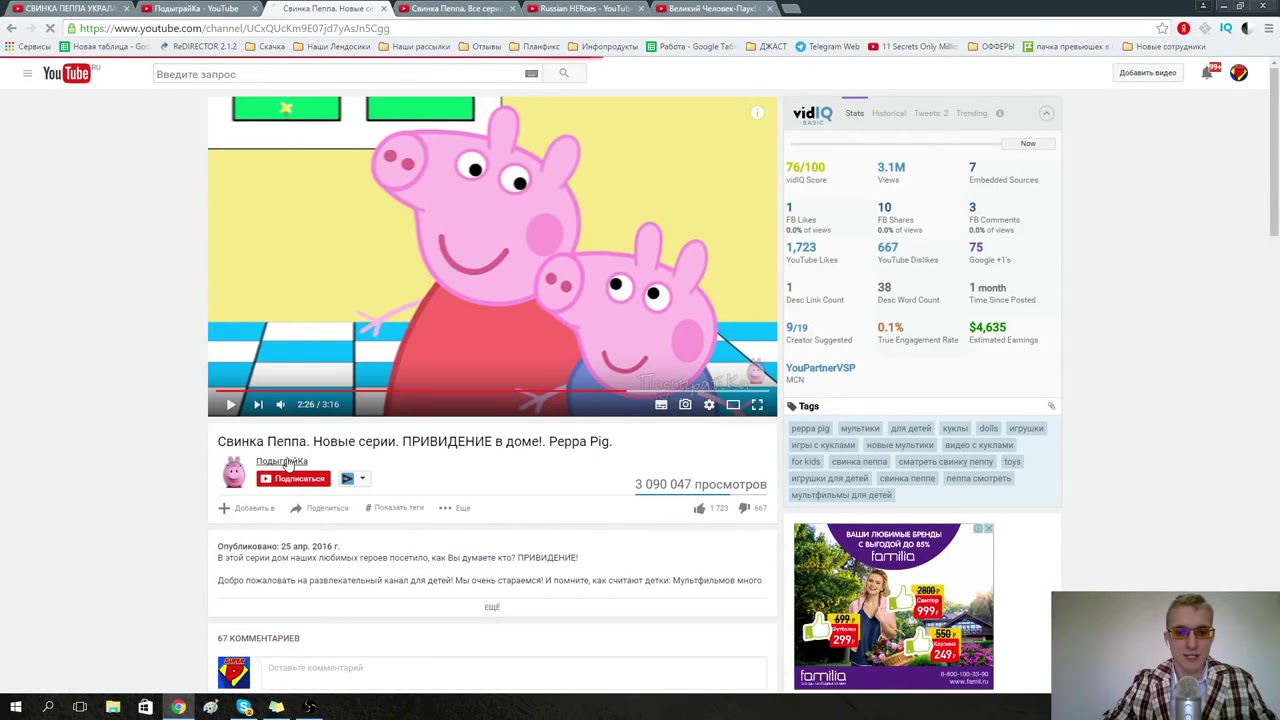Toggle subtitles on the player

click(x=661, y=404)
